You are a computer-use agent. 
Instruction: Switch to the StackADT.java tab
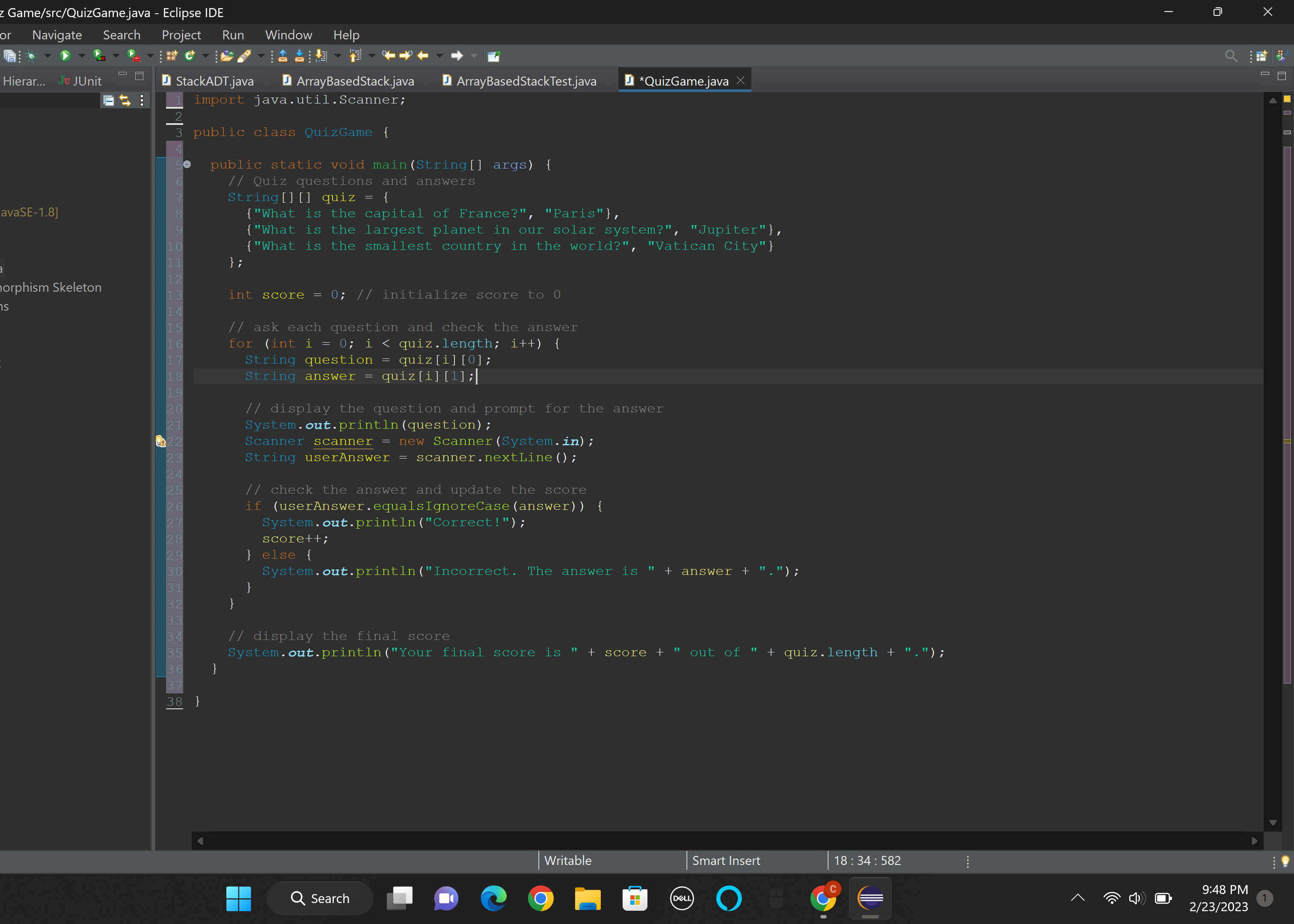point(214,81)
